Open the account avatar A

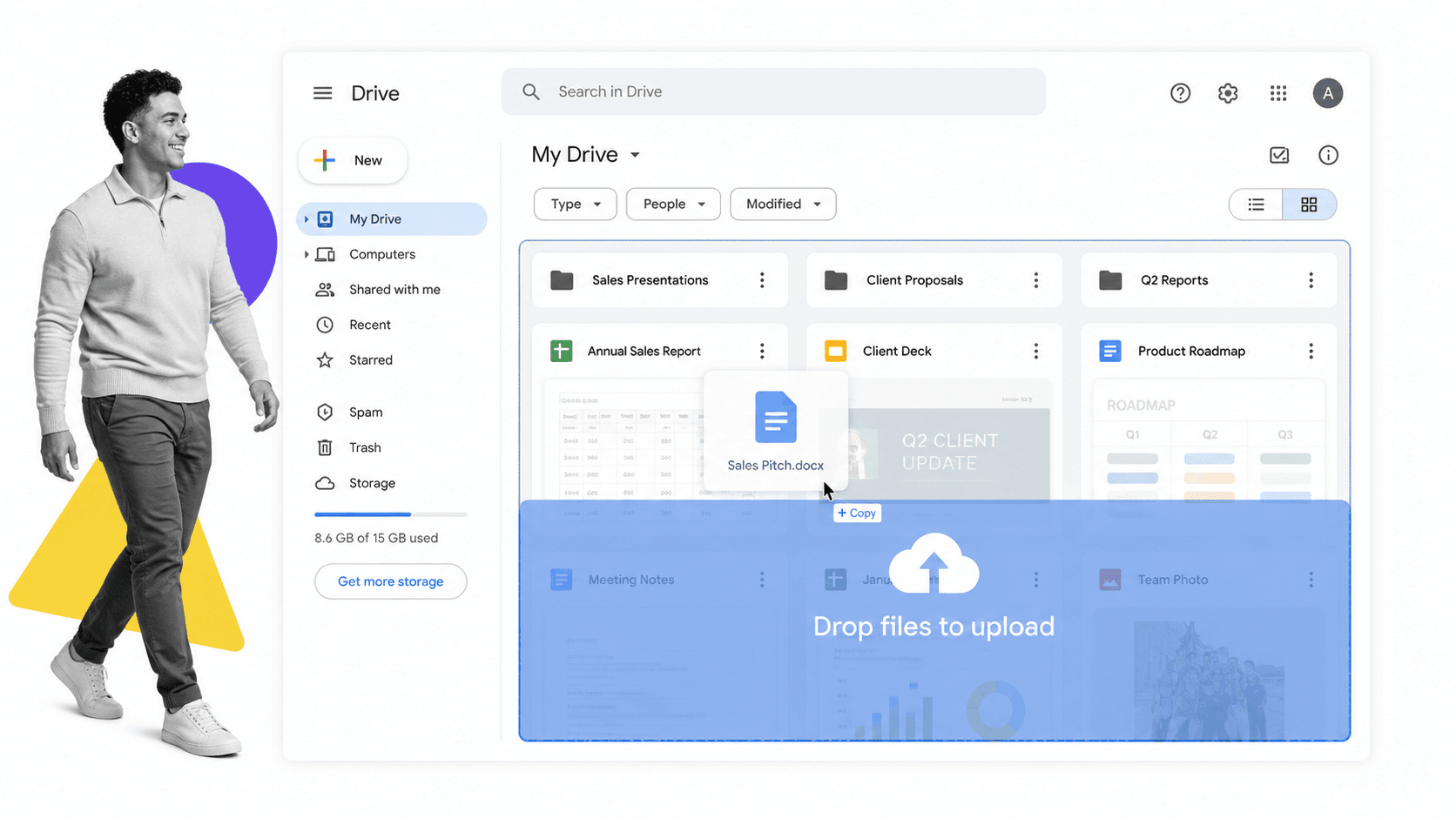pos(1328,93)
